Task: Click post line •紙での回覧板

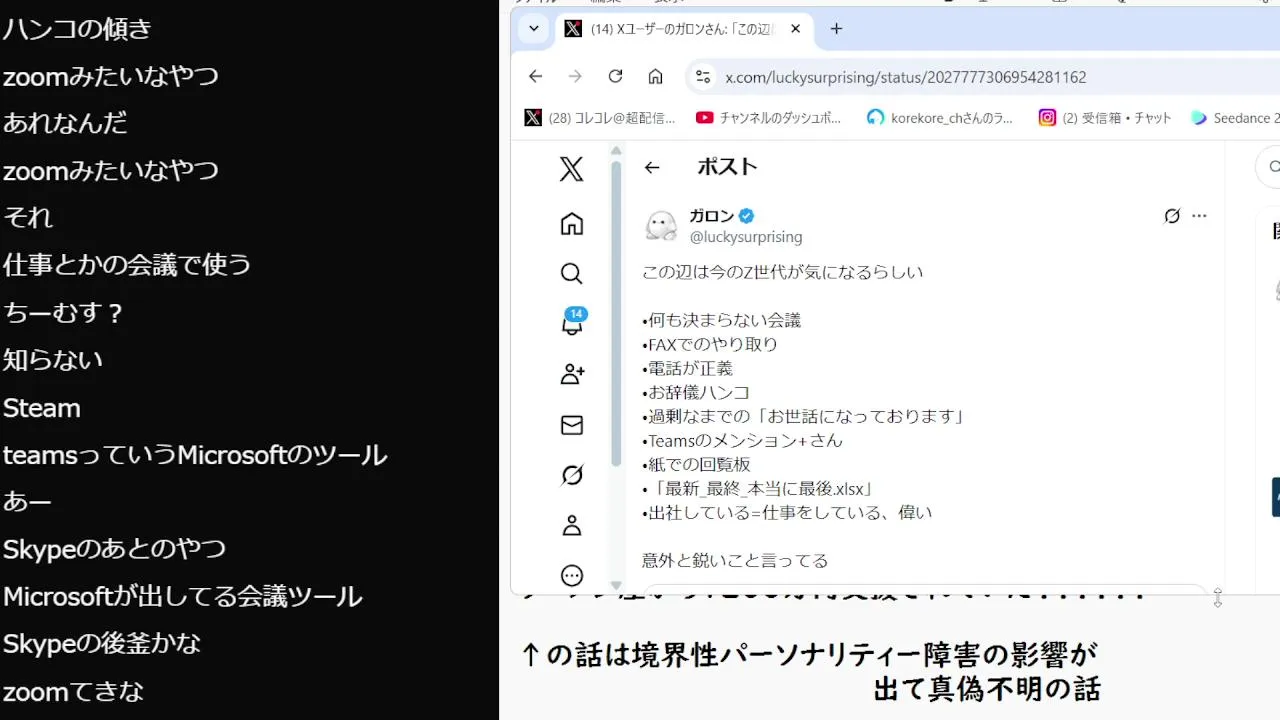Action: (x=696, y=464)
